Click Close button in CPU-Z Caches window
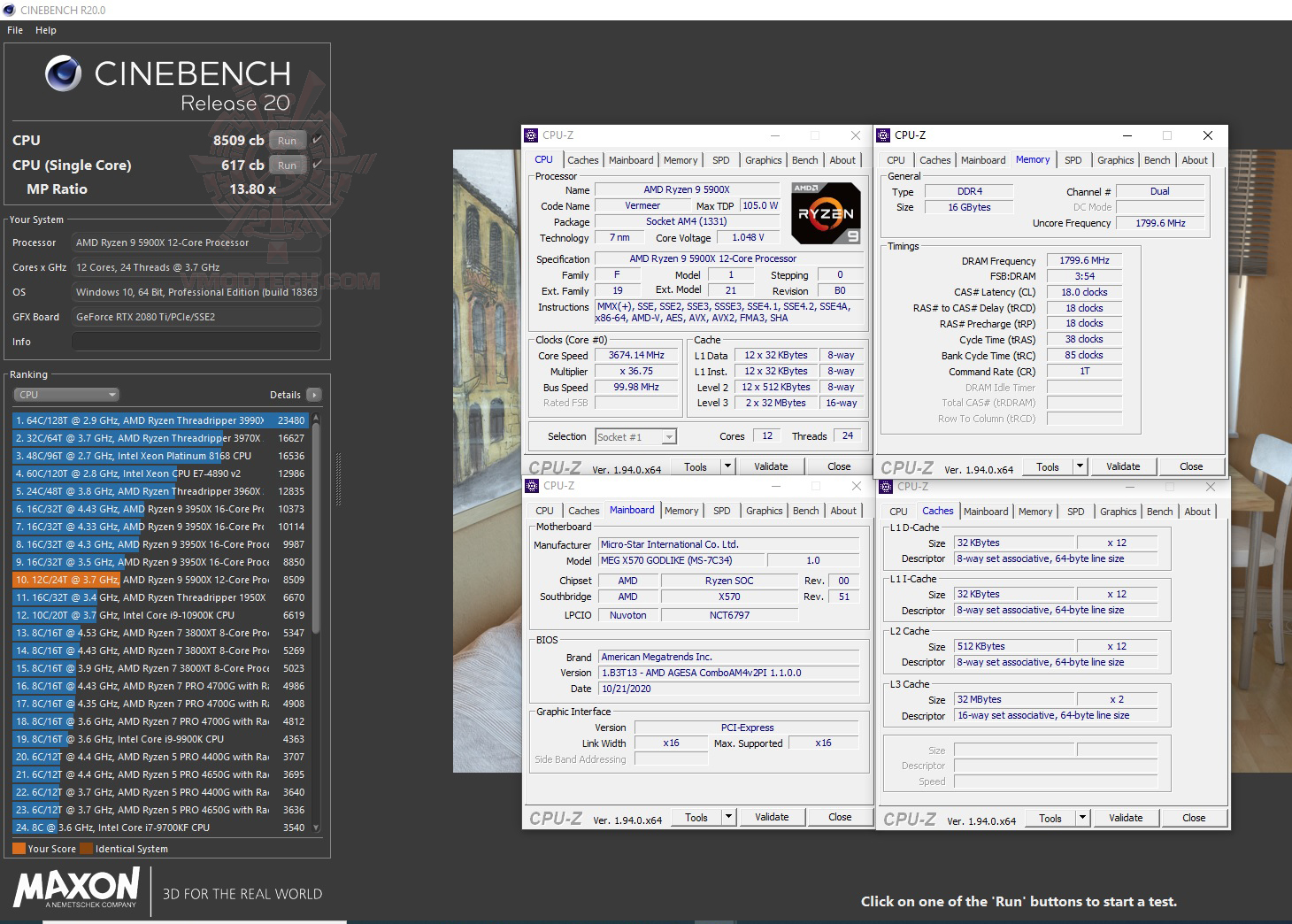The image size is (1292, 924). pyautogui.click(x=1194, y=818)
